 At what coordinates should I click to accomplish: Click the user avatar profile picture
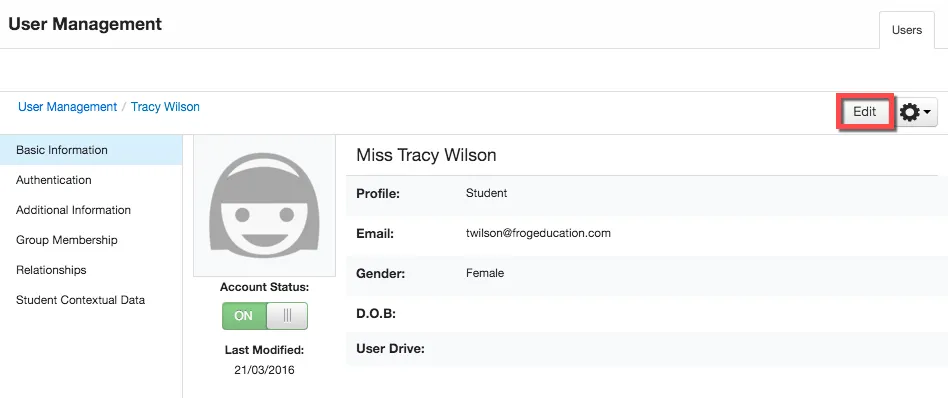(264, 206)
